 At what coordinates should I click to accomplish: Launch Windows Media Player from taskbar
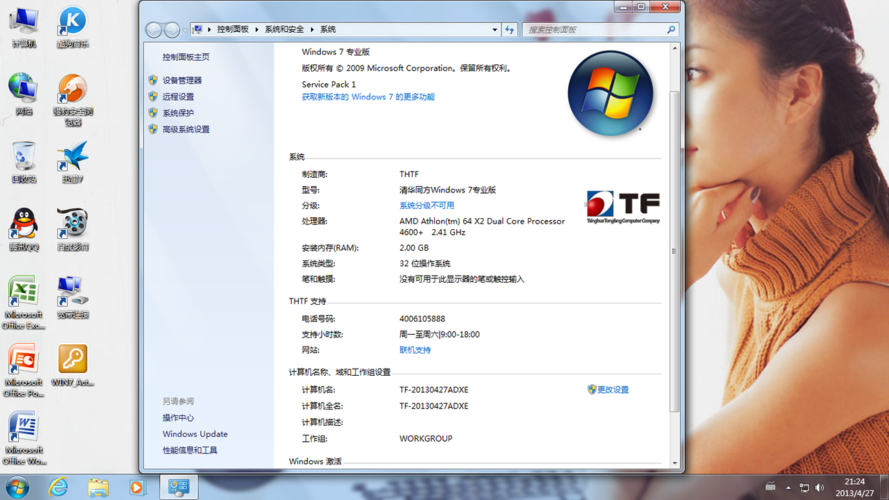click(x=137, y=488)
